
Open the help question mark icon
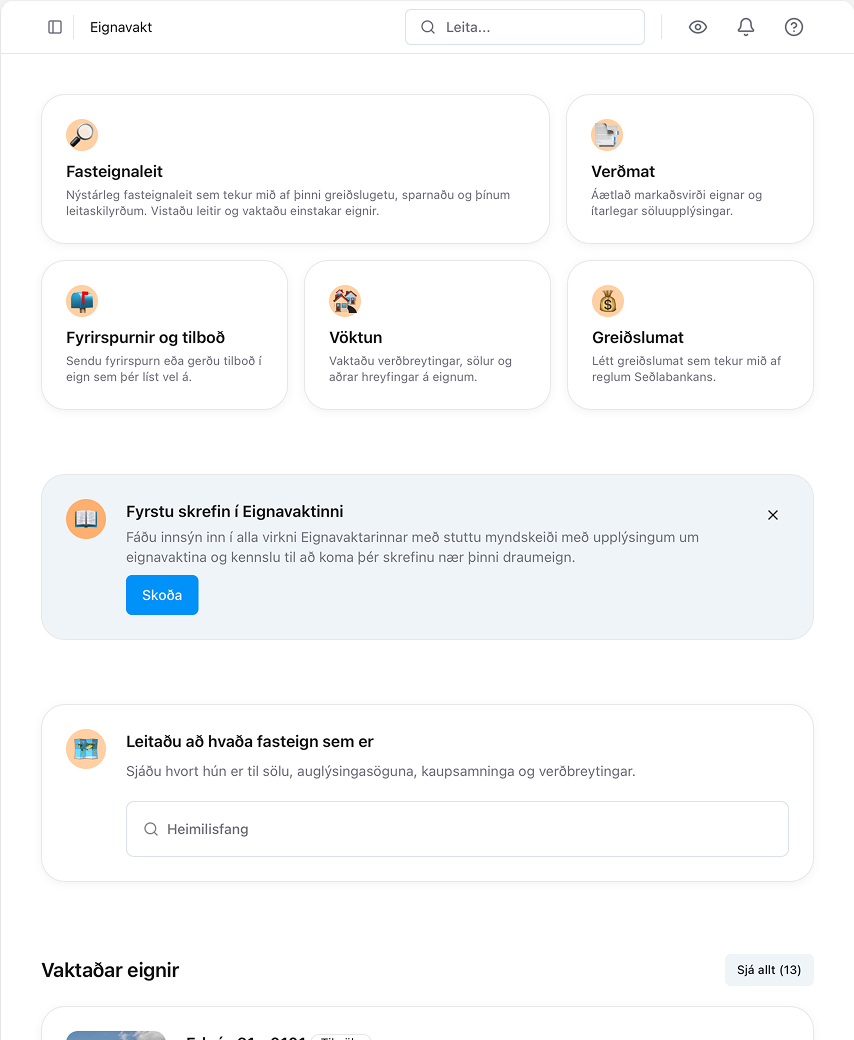pos(794,27)
